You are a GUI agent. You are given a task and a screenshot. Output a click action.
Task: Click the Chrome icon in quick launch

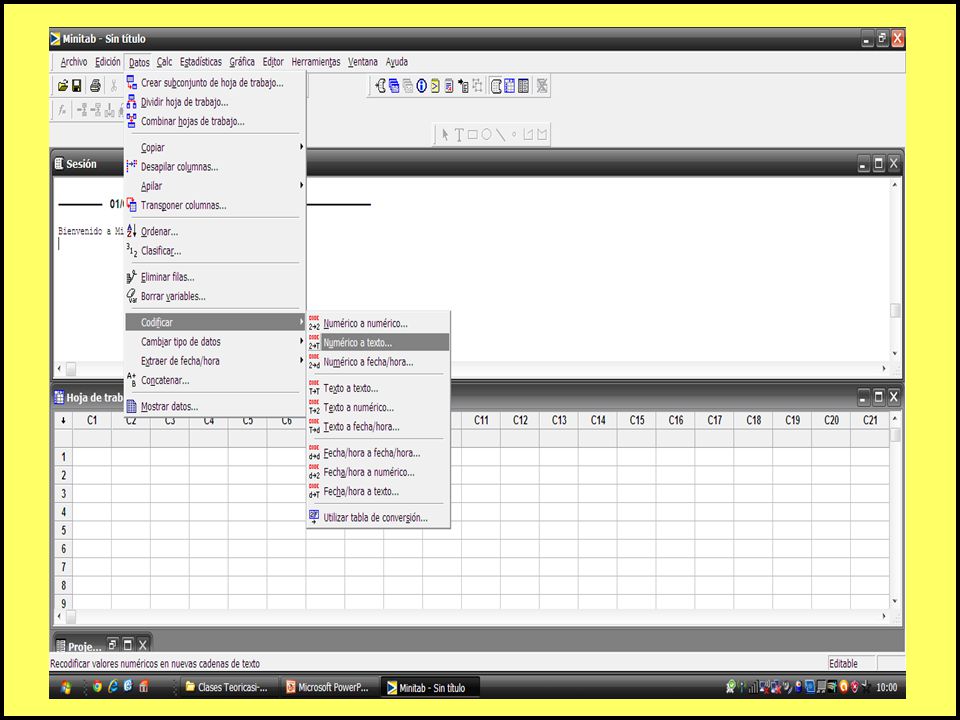[x=97, y=687]
